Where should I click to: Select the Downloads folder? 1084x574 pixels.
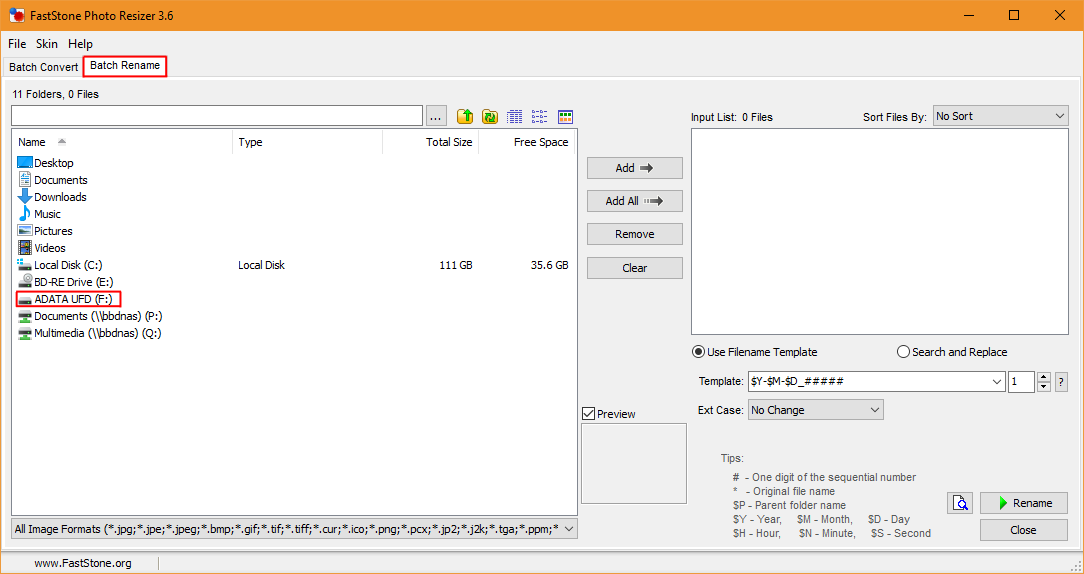point(52,197)
